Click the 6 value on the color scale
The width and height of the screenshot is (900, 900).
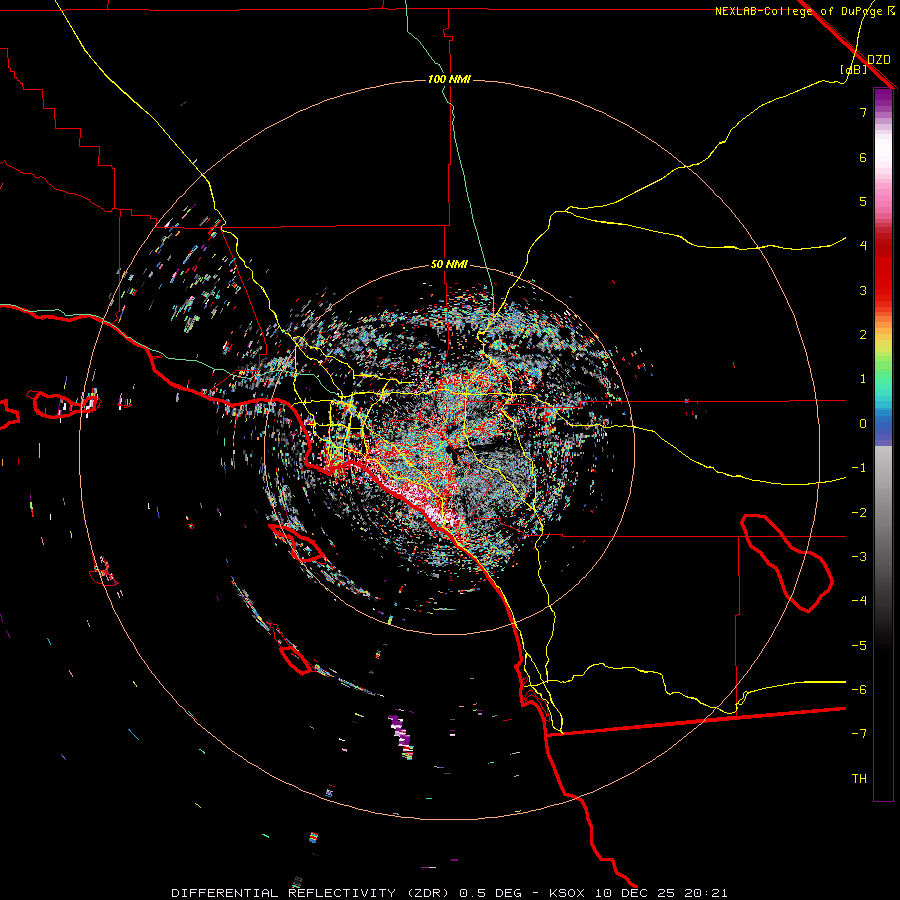click(x=863, y=157)
